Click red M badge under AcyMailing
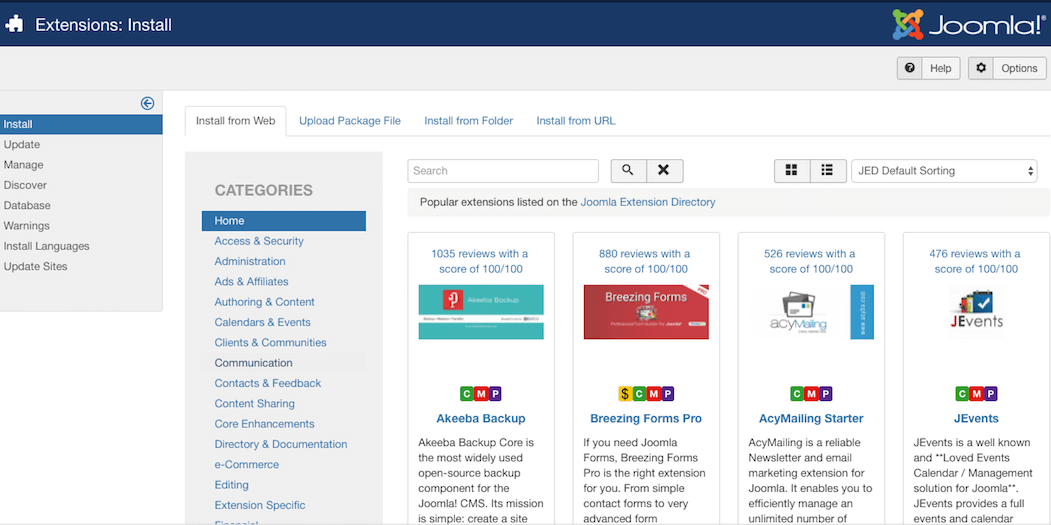Image resolution: width=1051 pixels, height=525 pixels. coord(812,394)
